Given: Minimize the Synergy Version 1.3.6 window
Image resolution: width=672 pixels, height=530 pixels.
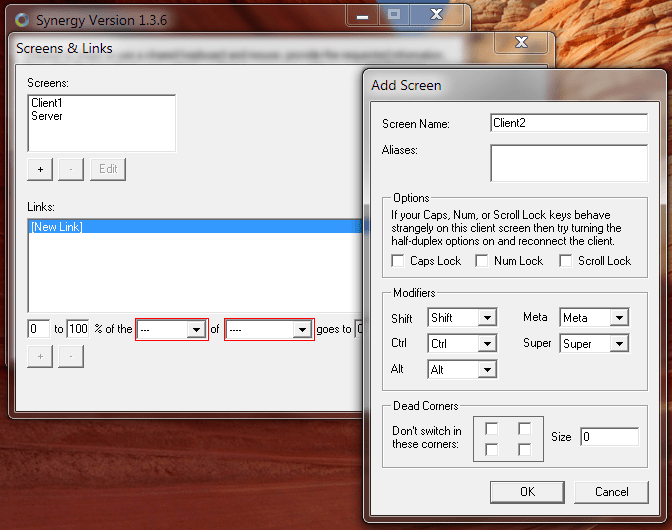Looking at the screenshot, I should 363,16.
